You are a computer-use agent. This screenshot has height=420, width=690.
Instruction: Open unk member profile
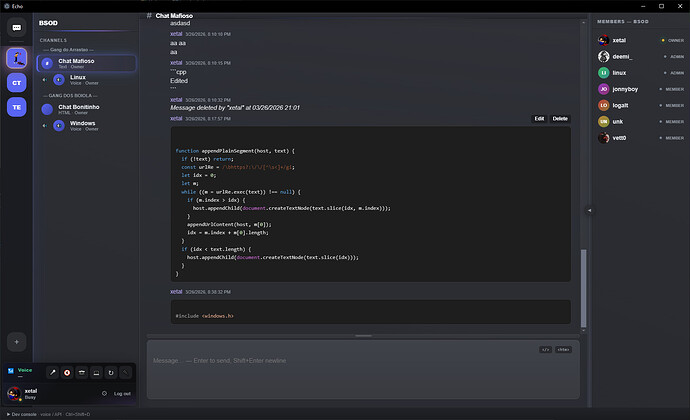(x=641, y=122)
